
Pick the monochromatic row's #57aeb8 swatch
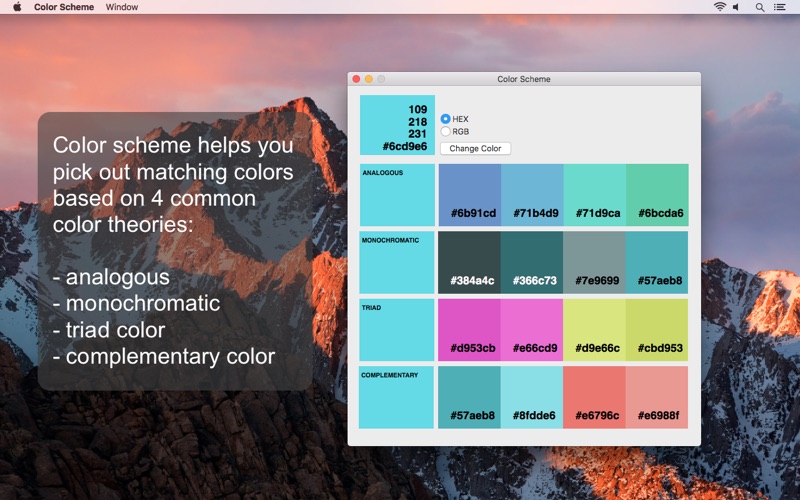657,262
